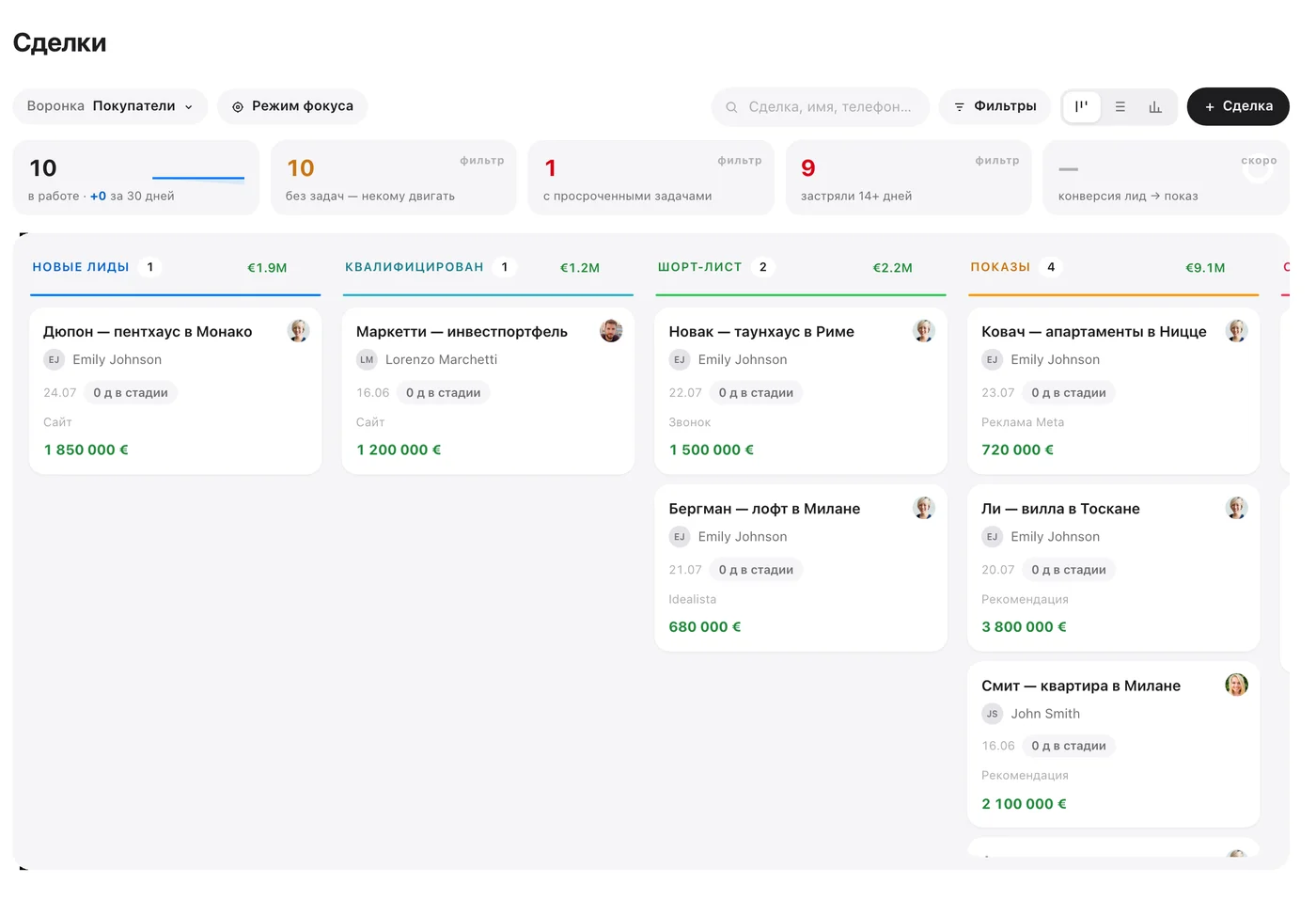The width and height of the screenshot is (1316, 899).
Task: Click assignee avatar on Ковач deal card
Action: pyautogui.click(x=1237, y=331)
